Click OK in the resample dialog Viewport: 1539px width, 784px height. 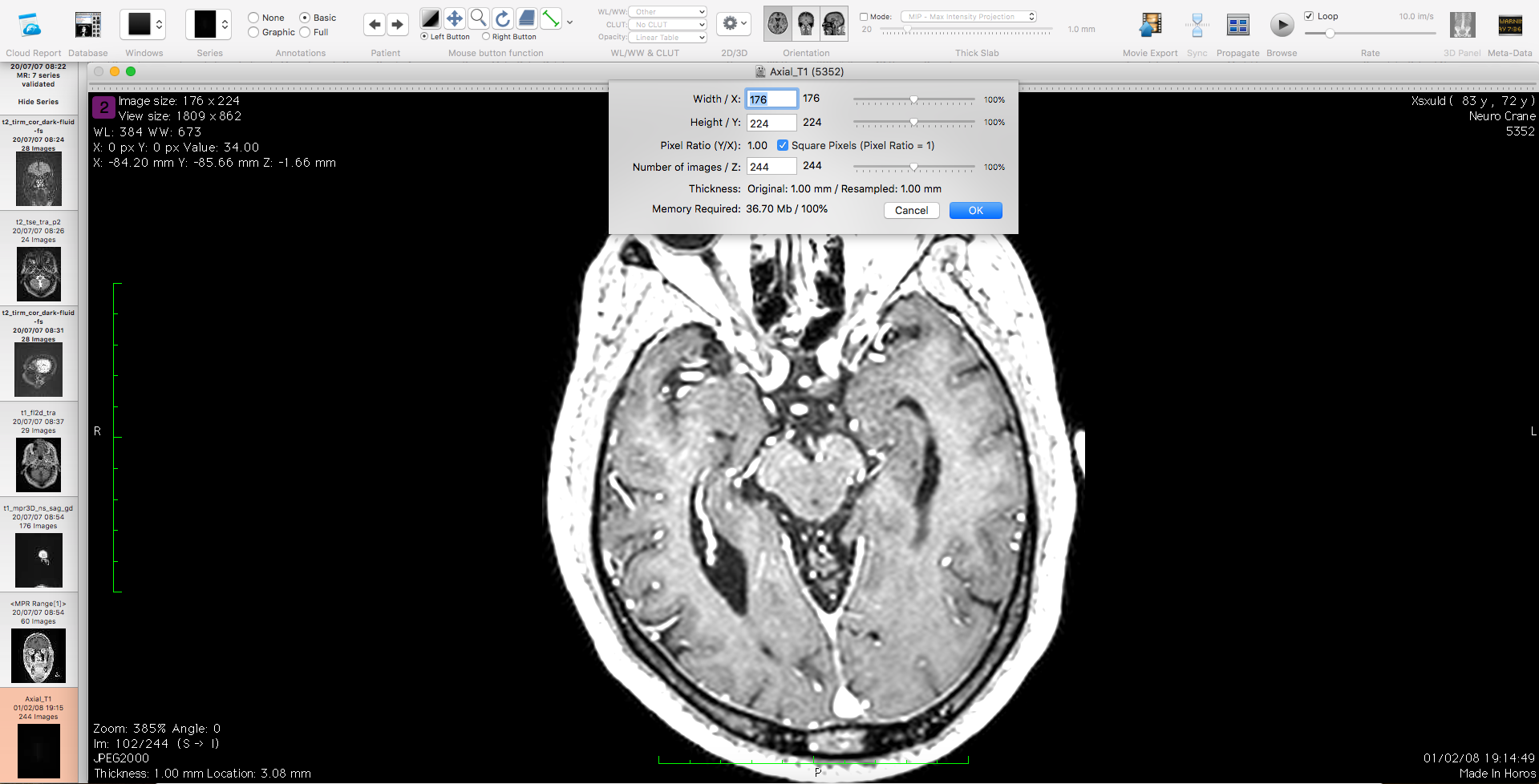[975, 211]
